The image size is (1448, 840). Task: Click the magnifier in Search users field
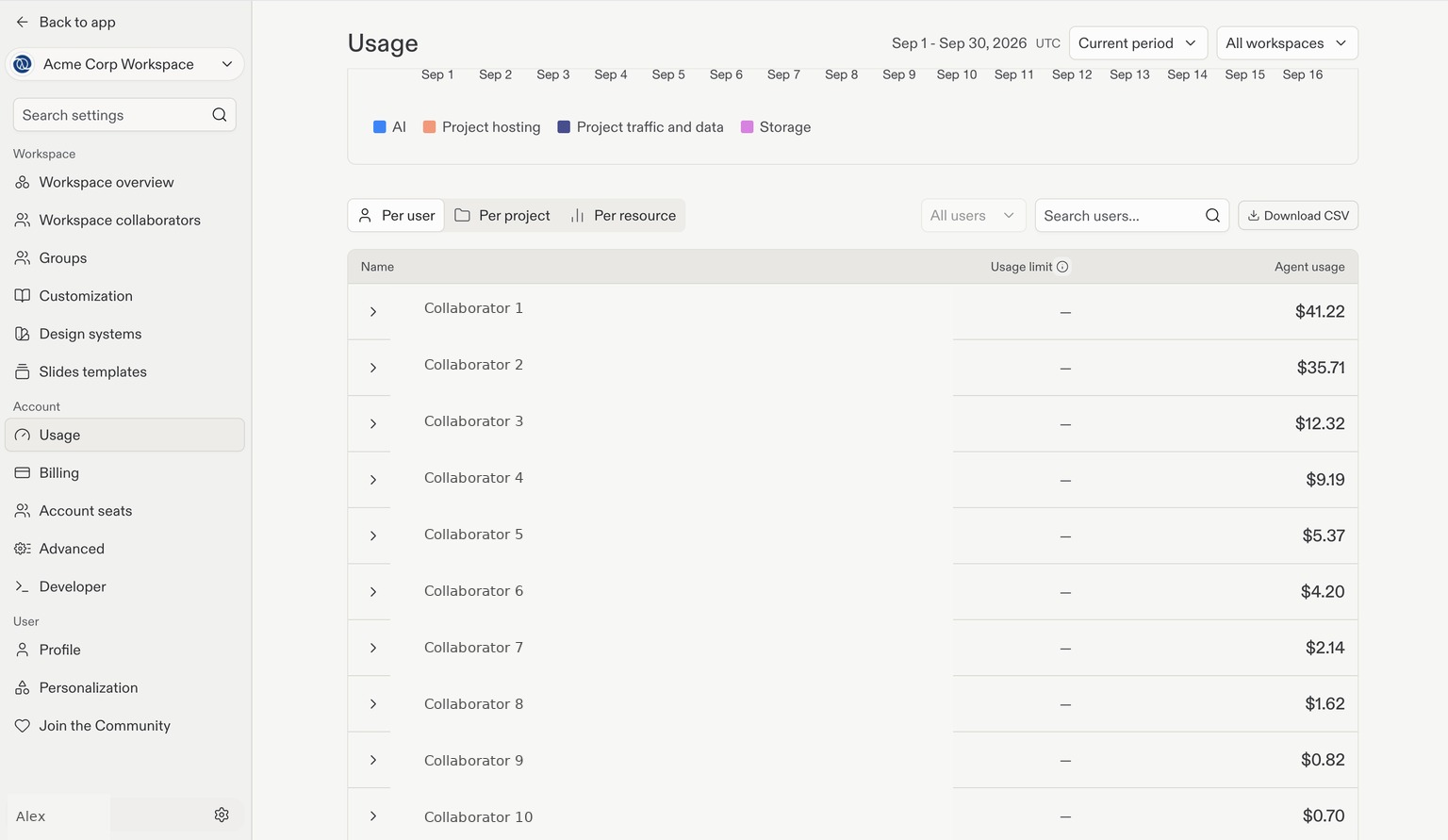tap(1212, 215)
